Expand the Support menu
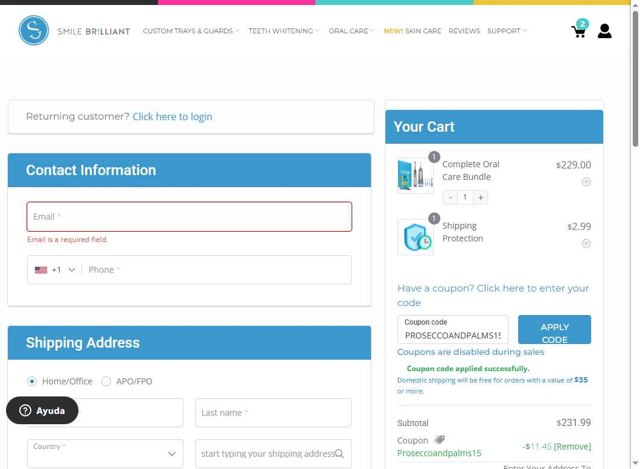The image size is (640, 469). (507, 31)
